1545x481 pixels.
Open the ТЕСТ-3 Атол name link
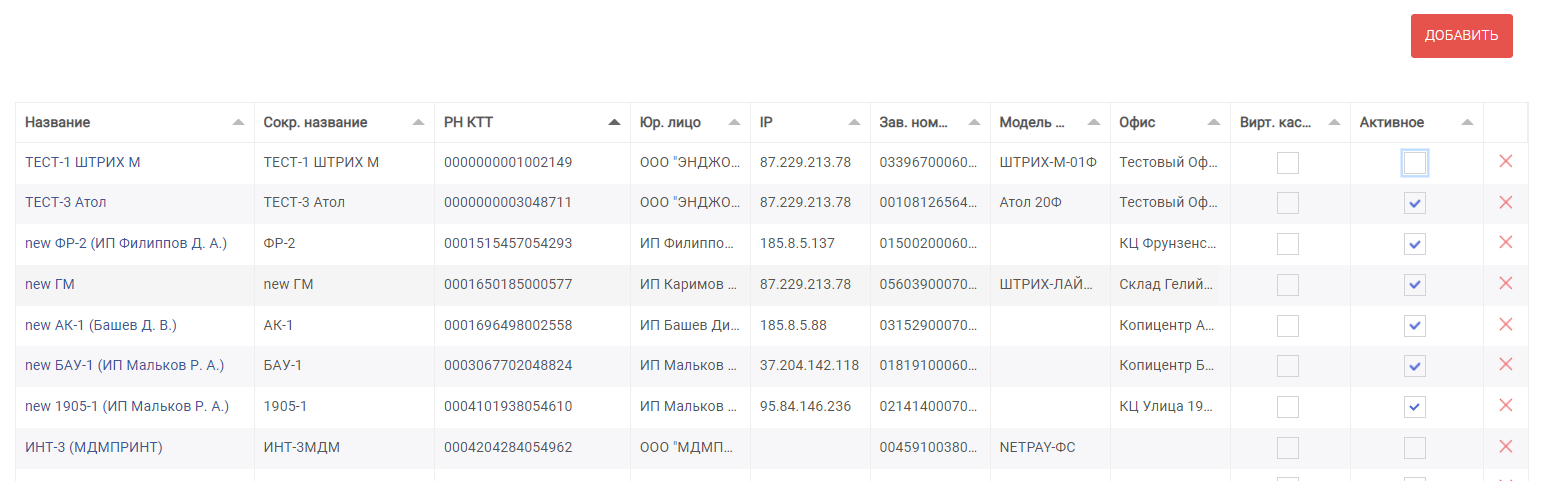66,202
